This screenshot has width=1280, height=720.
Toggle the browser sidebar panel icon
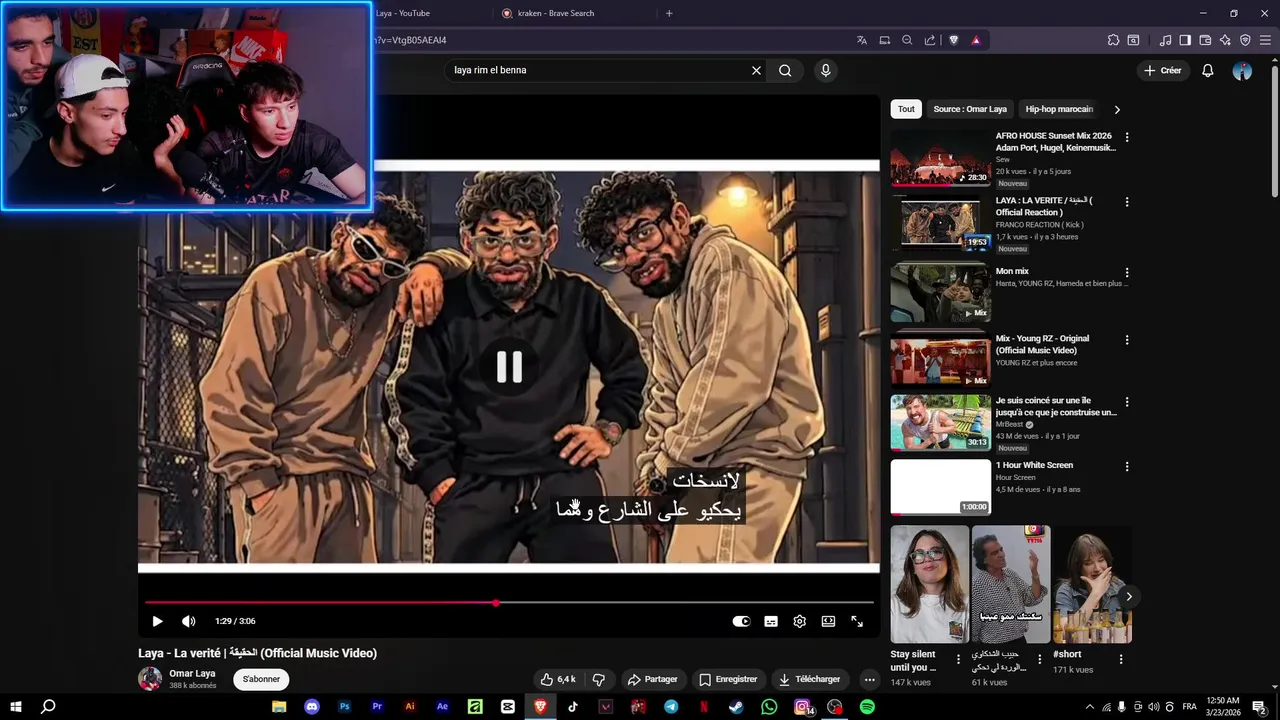tap(1185, 40)
